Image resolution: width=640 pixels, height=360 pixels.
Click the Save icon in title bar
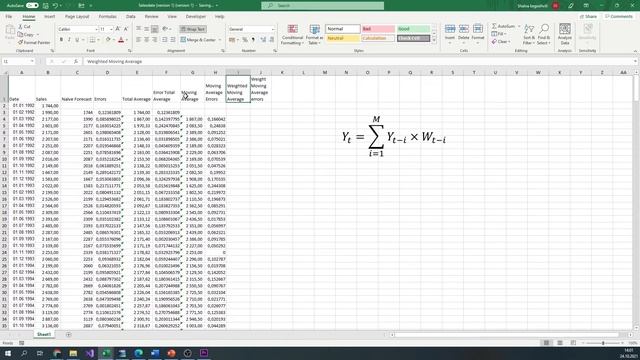45,6
